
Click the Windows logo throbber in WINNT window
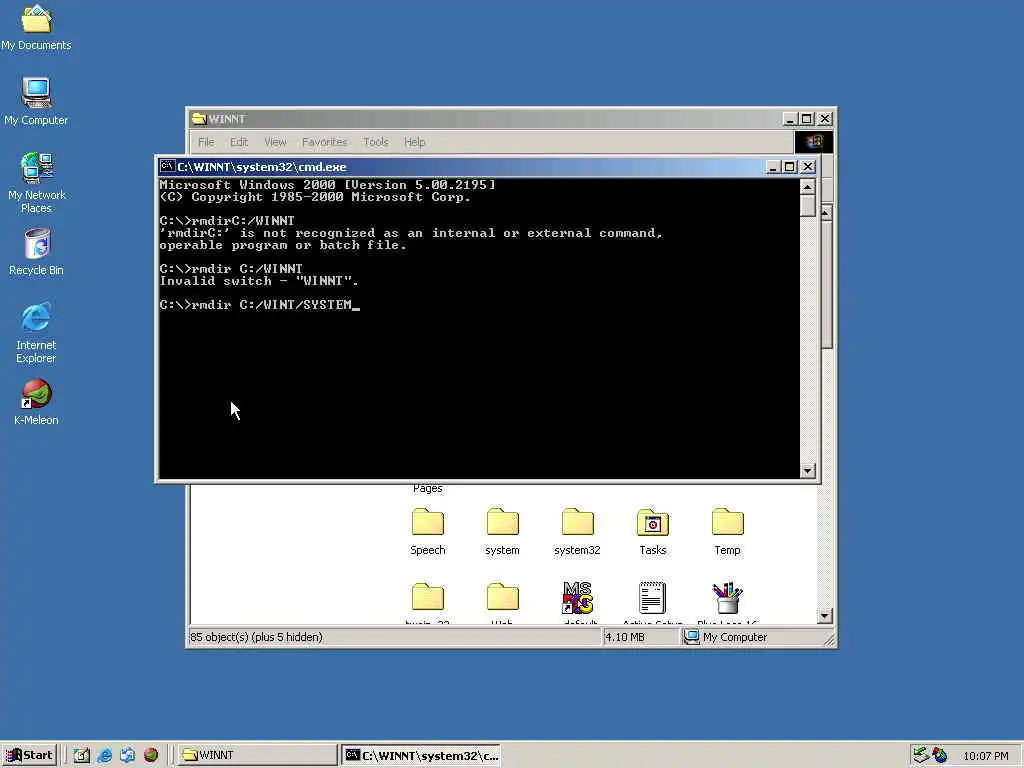coord(814,142)
